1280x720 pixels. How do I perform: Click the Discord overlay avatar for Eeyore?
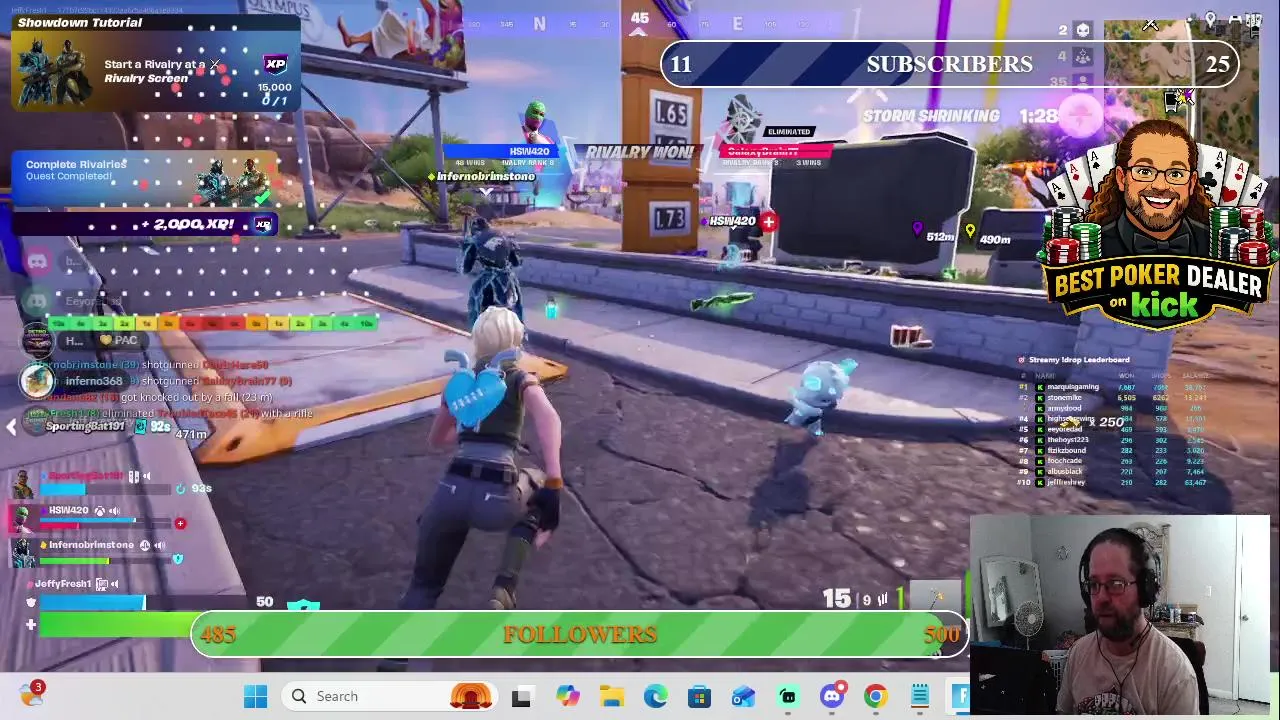[37, 300]
